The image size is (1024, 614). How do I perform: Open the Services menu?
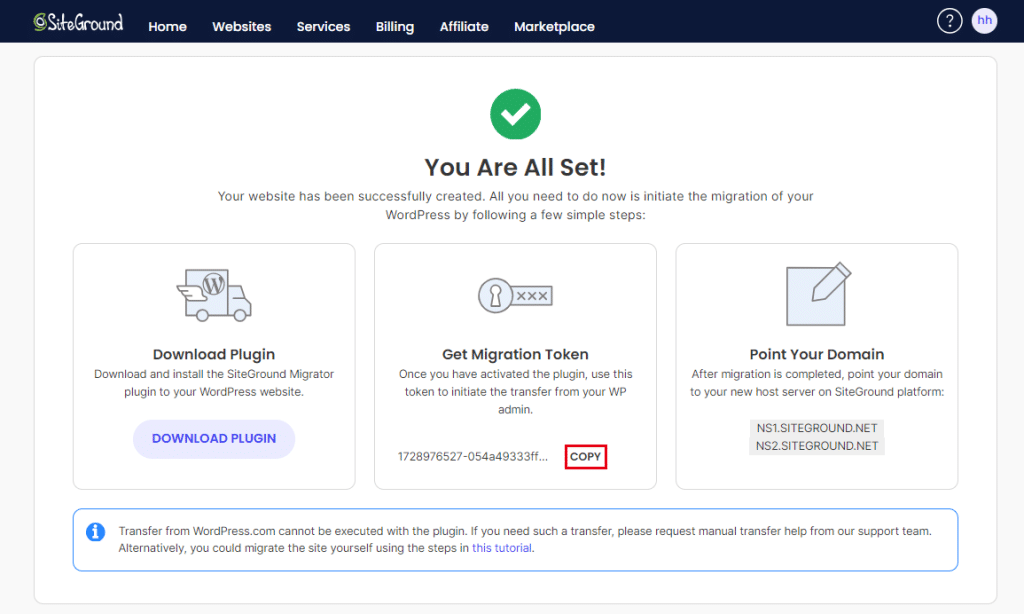[323, 27]
